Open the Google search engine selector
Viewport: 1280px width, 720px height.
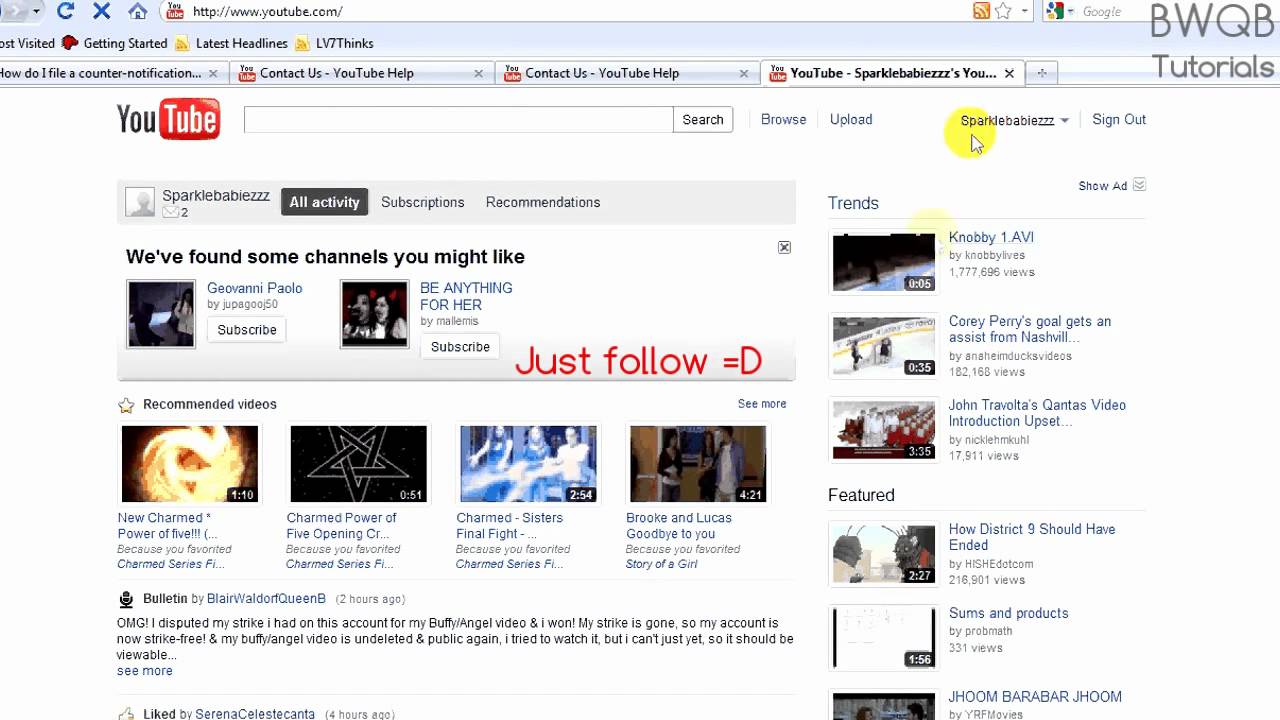(1060, 11)
